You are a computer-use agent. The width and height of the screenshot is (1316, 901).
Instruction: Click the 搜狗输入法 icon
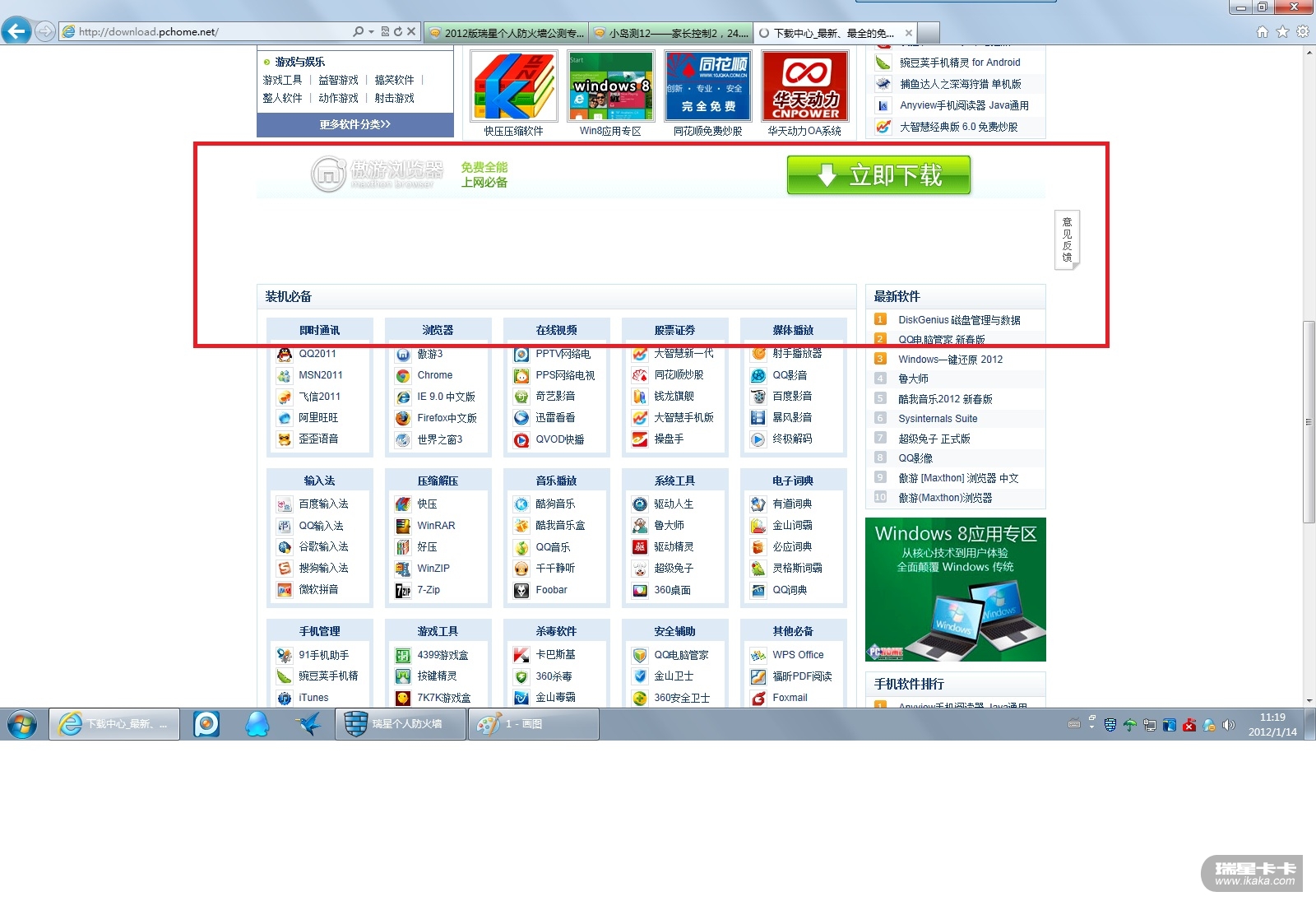285,569
